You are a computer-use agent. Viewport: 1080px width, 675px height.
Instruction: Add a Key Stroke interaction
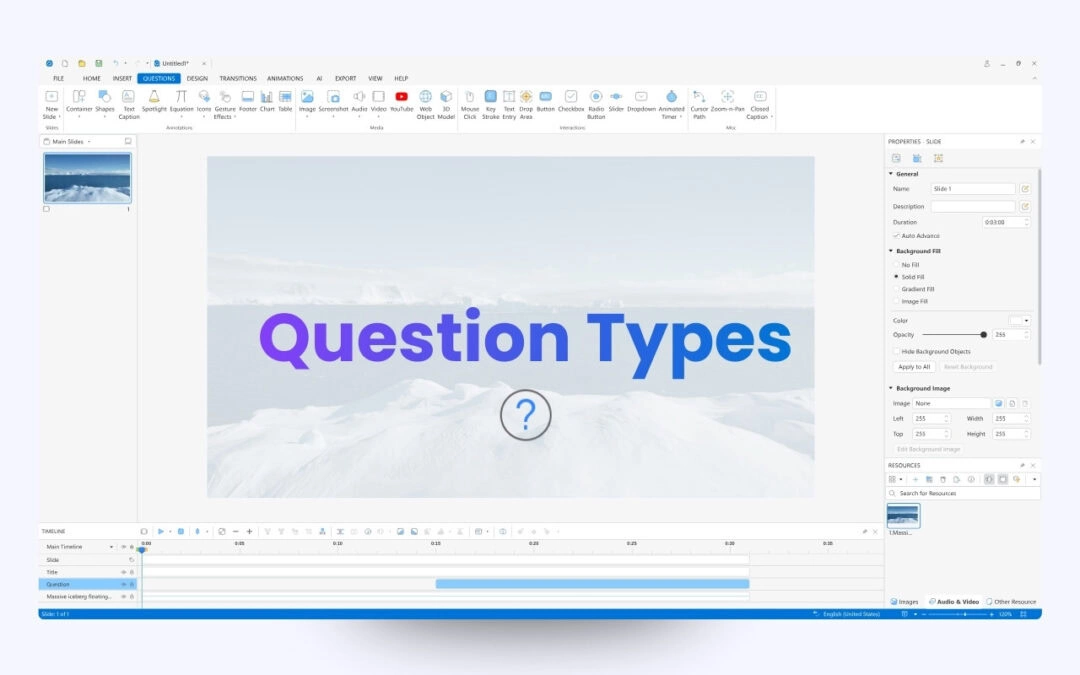point(490,104)
